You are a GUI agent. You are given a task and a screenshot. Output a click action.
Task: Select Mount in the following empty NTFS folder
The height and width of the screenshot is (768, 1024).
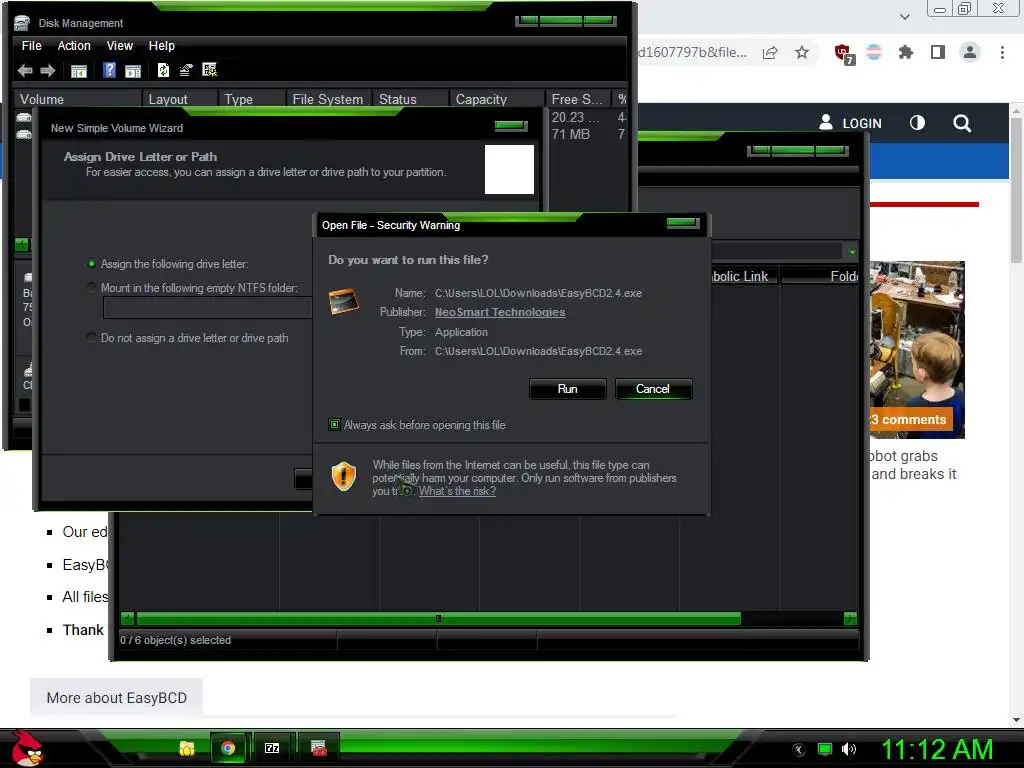pos(193,288)
